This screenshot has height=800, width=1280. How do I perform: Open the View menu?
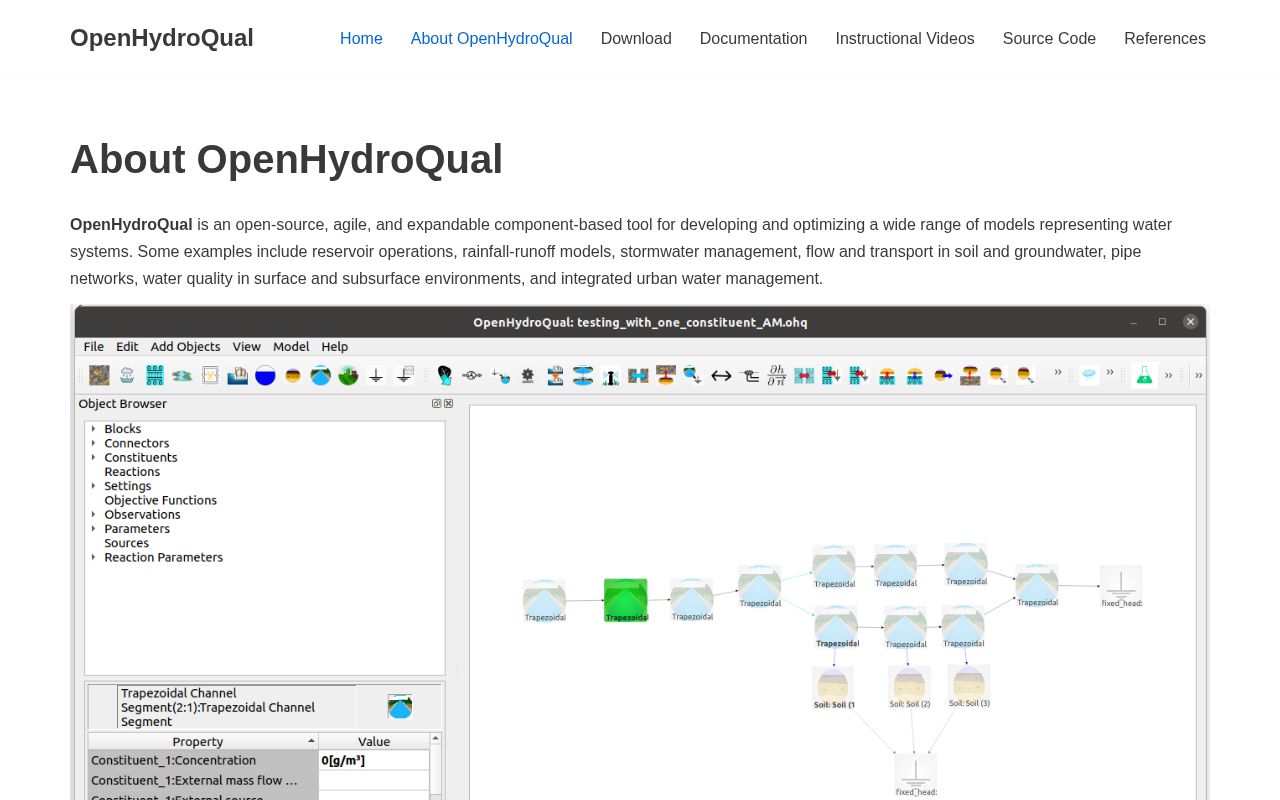tap(247, 346)
